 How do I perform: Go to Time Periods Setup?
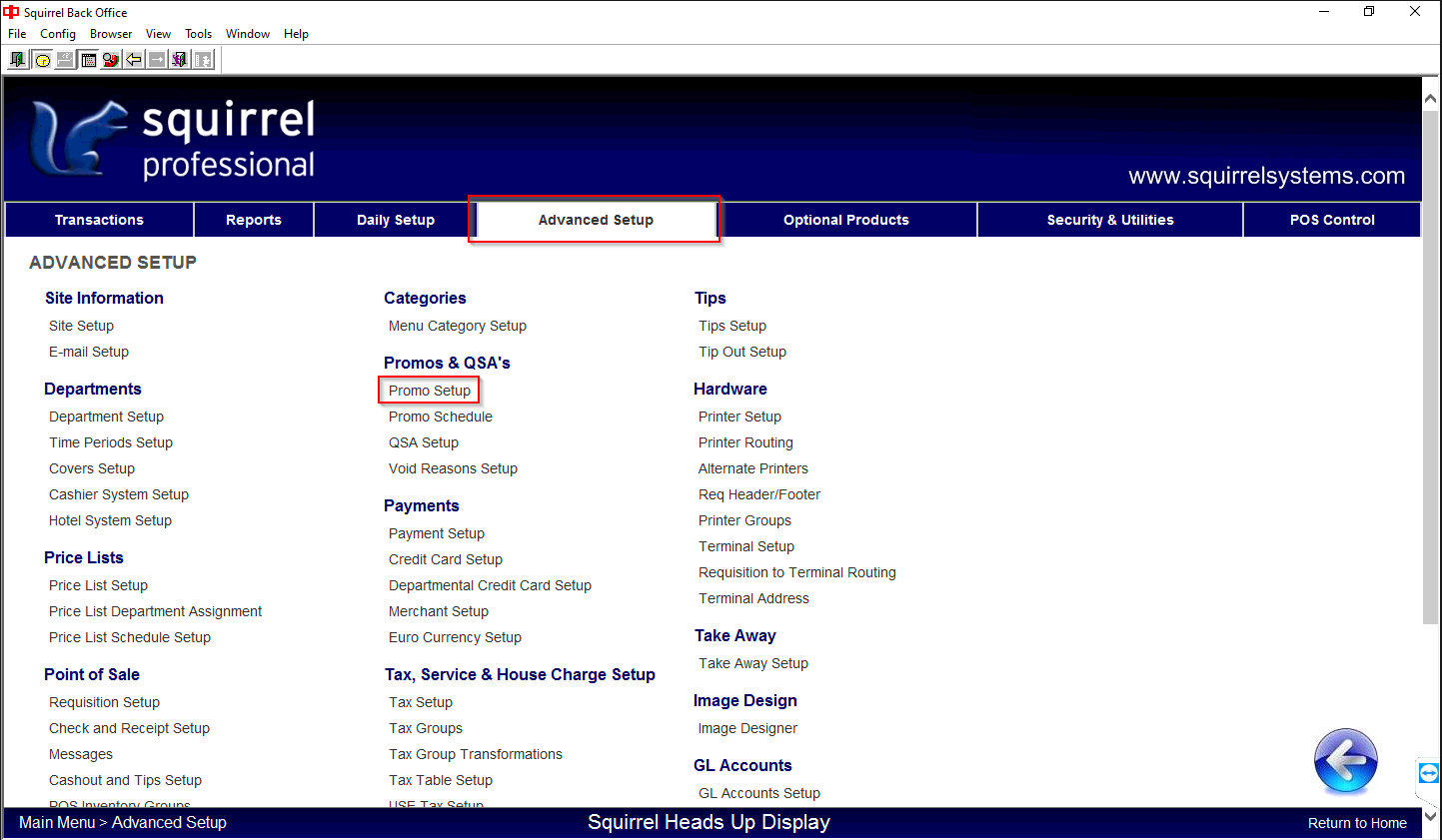click(x=111, y=442)
